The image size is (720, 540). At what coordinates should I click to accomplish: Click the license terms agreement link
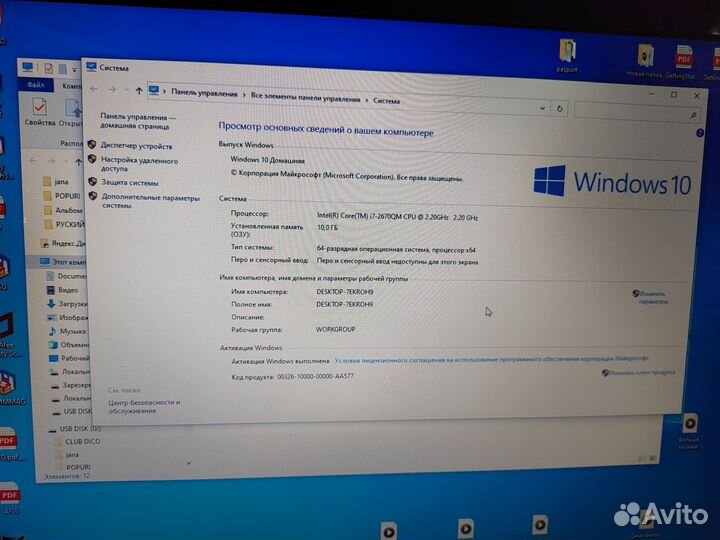tap(491, 359)
